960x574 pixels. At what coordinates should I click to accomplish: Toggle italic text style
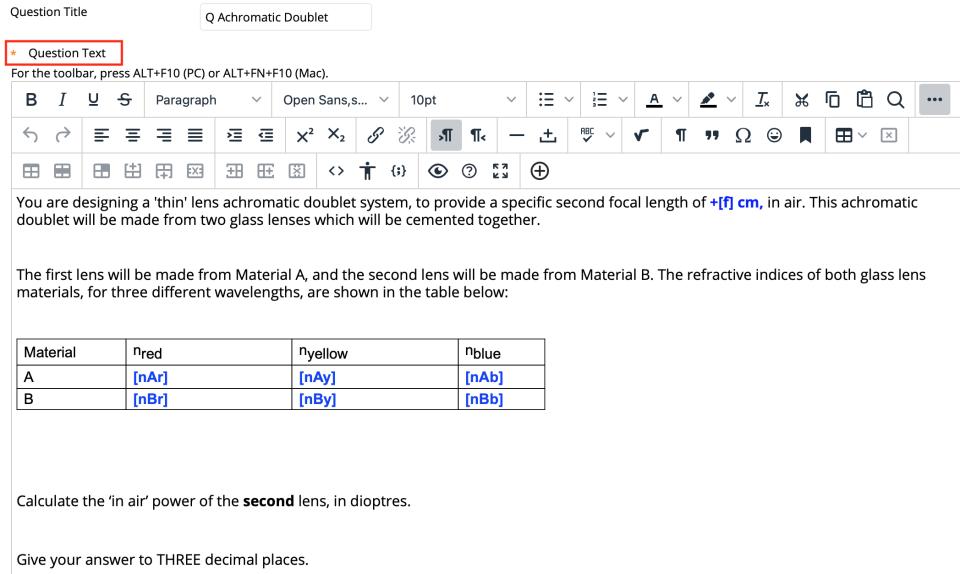(62, 100)
